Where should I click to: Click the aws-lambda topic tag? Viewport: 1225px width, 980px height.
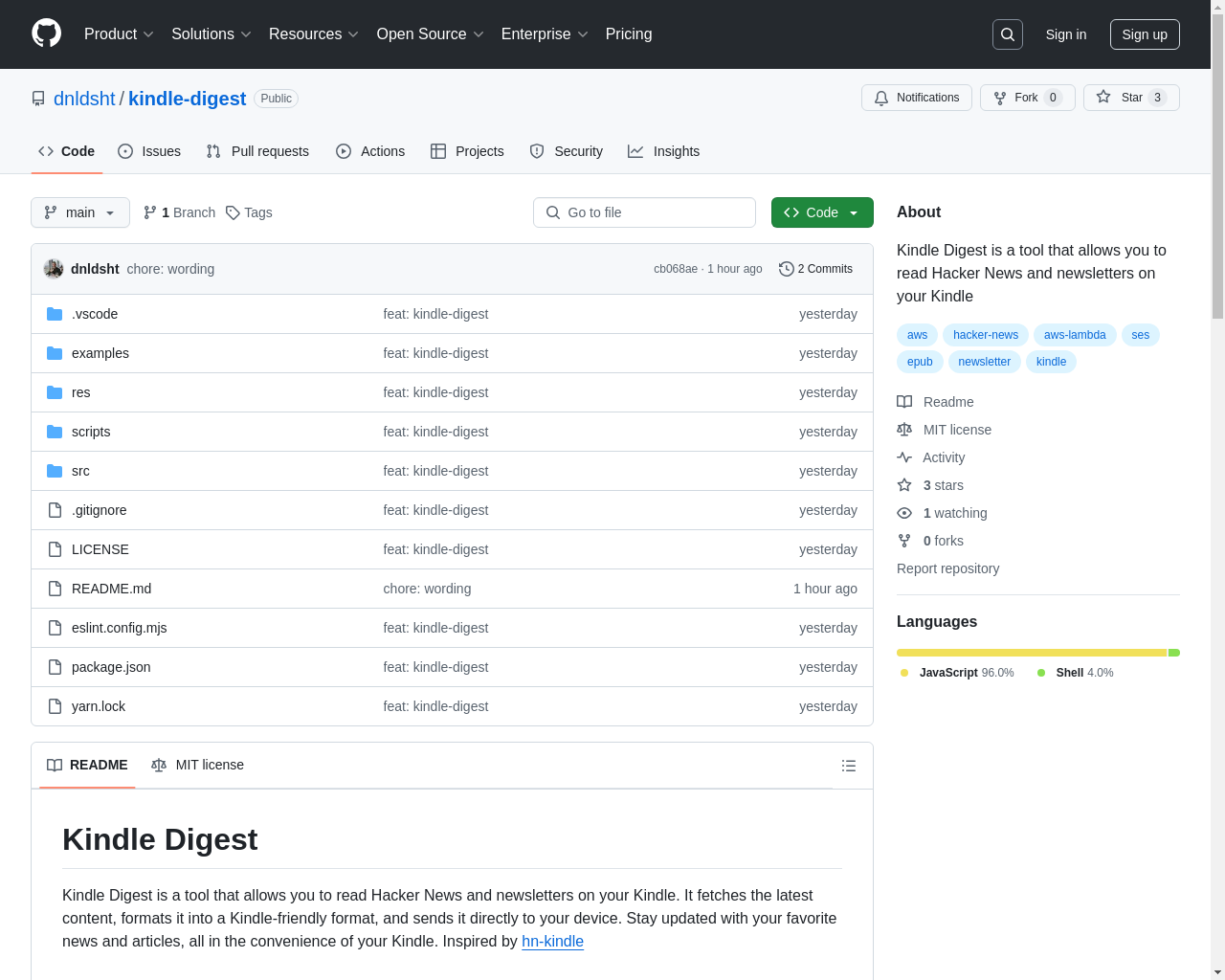[x=1075, y=335]
